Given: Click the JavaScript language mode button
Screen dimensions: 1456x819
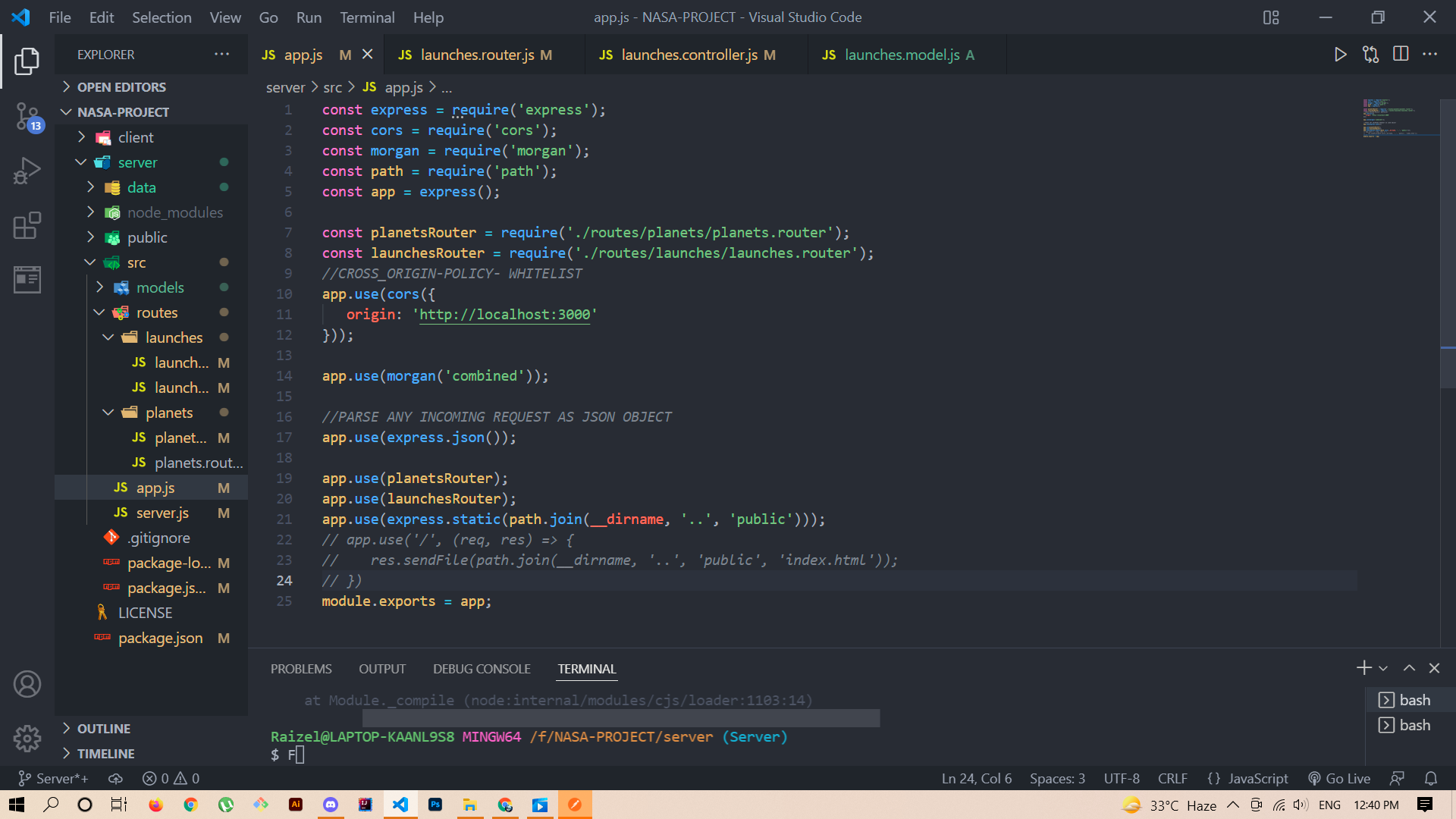Looking at the screenshot, I should pos(1247,779).
